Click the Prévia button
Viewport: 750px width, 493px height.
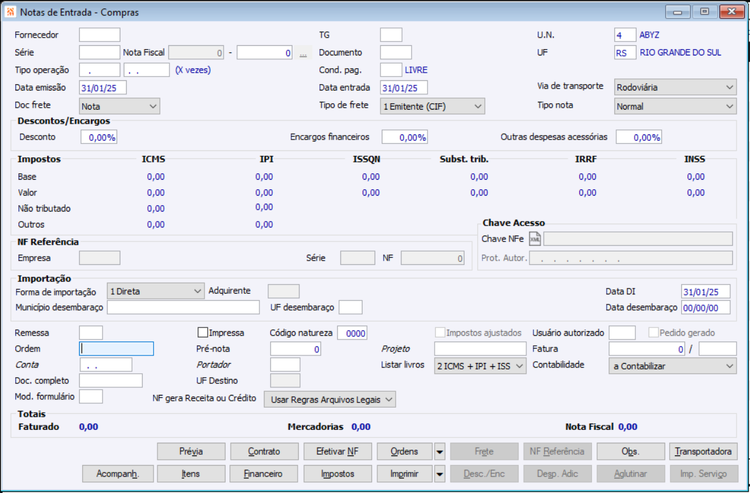tap(191, 451)
